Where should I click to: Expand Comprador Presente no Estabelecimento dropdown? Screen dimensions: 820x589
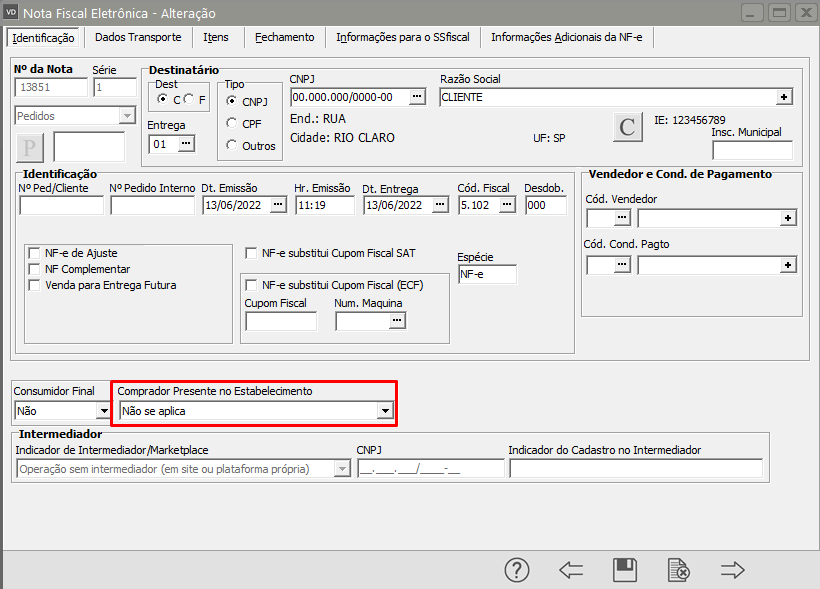tap(384, 411)
